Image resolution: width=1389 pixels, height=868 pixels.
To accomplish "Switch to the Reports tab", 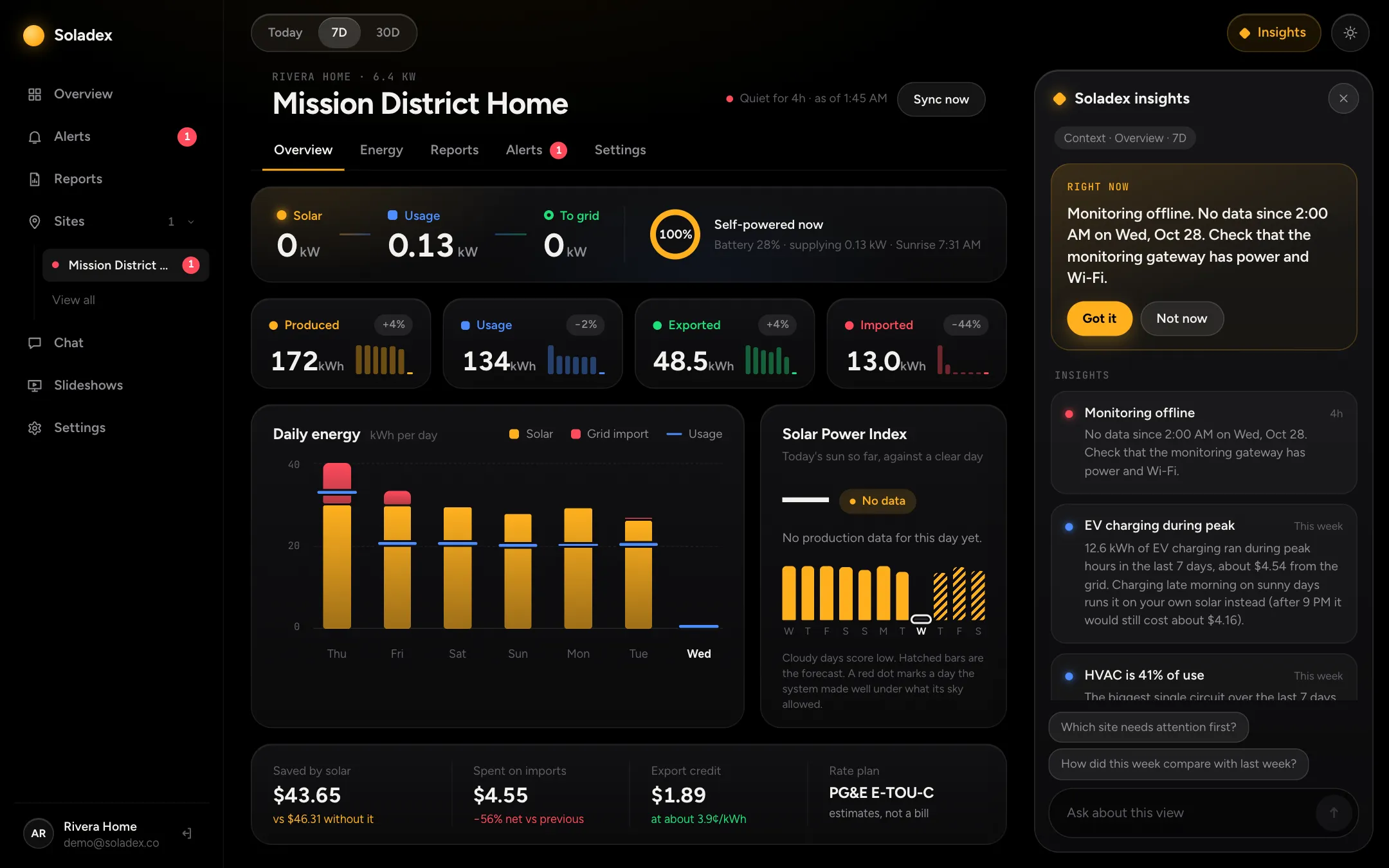I will tap(455, 150).
